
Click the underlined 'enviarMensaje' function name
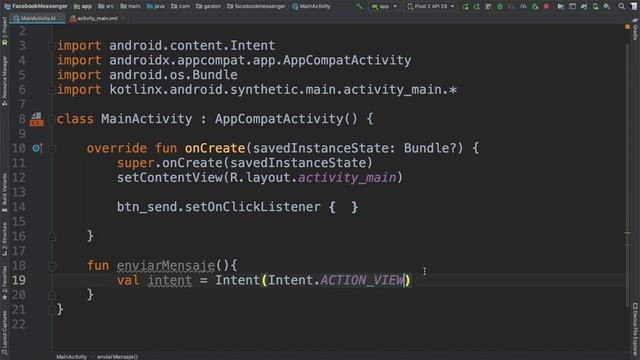(166, 266)
